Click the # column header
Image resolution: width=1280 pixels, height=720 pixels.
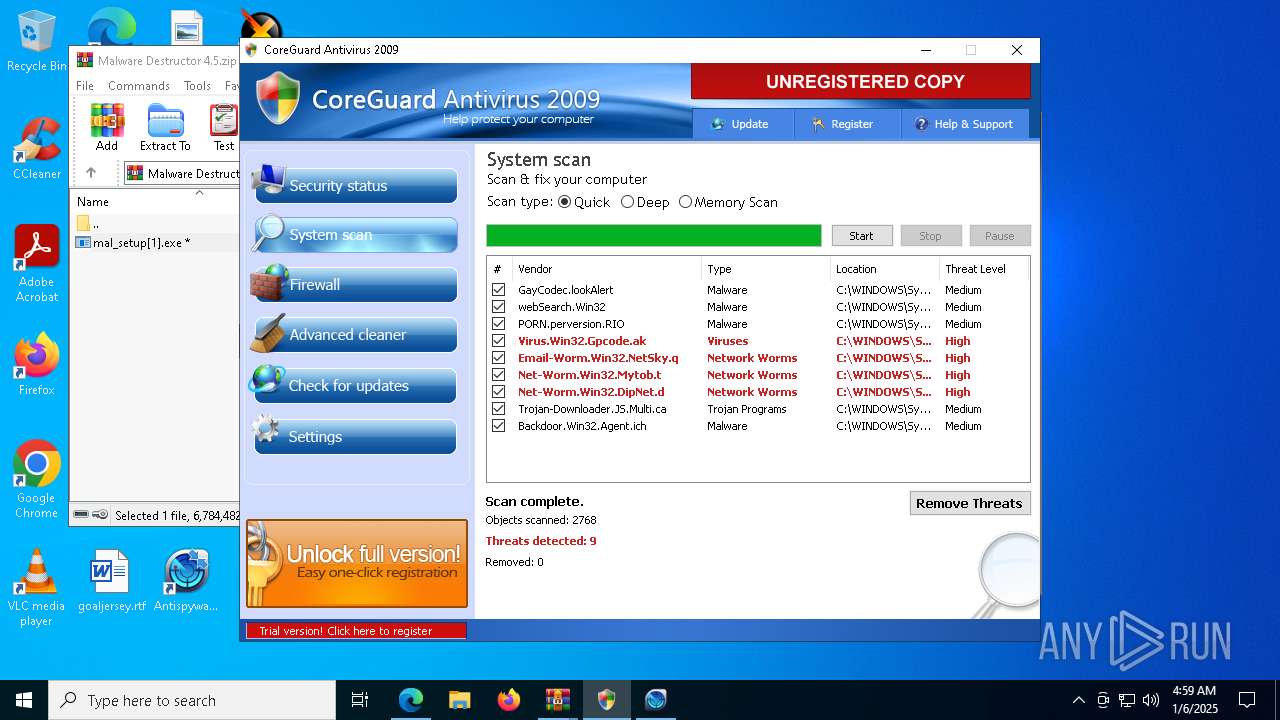(499, 269)
